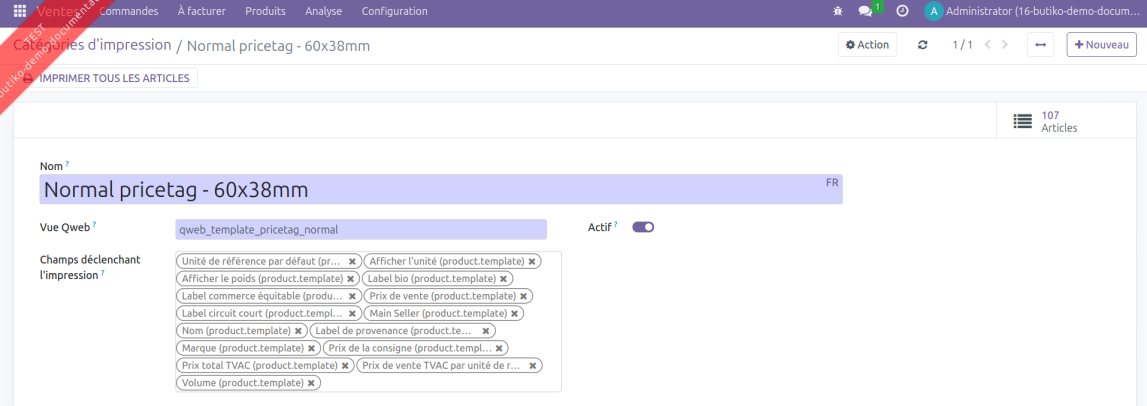The image size is (1147, 406).
Task: Open the Action dropdown
Action: pyautogui.click(x=868, y=45)
